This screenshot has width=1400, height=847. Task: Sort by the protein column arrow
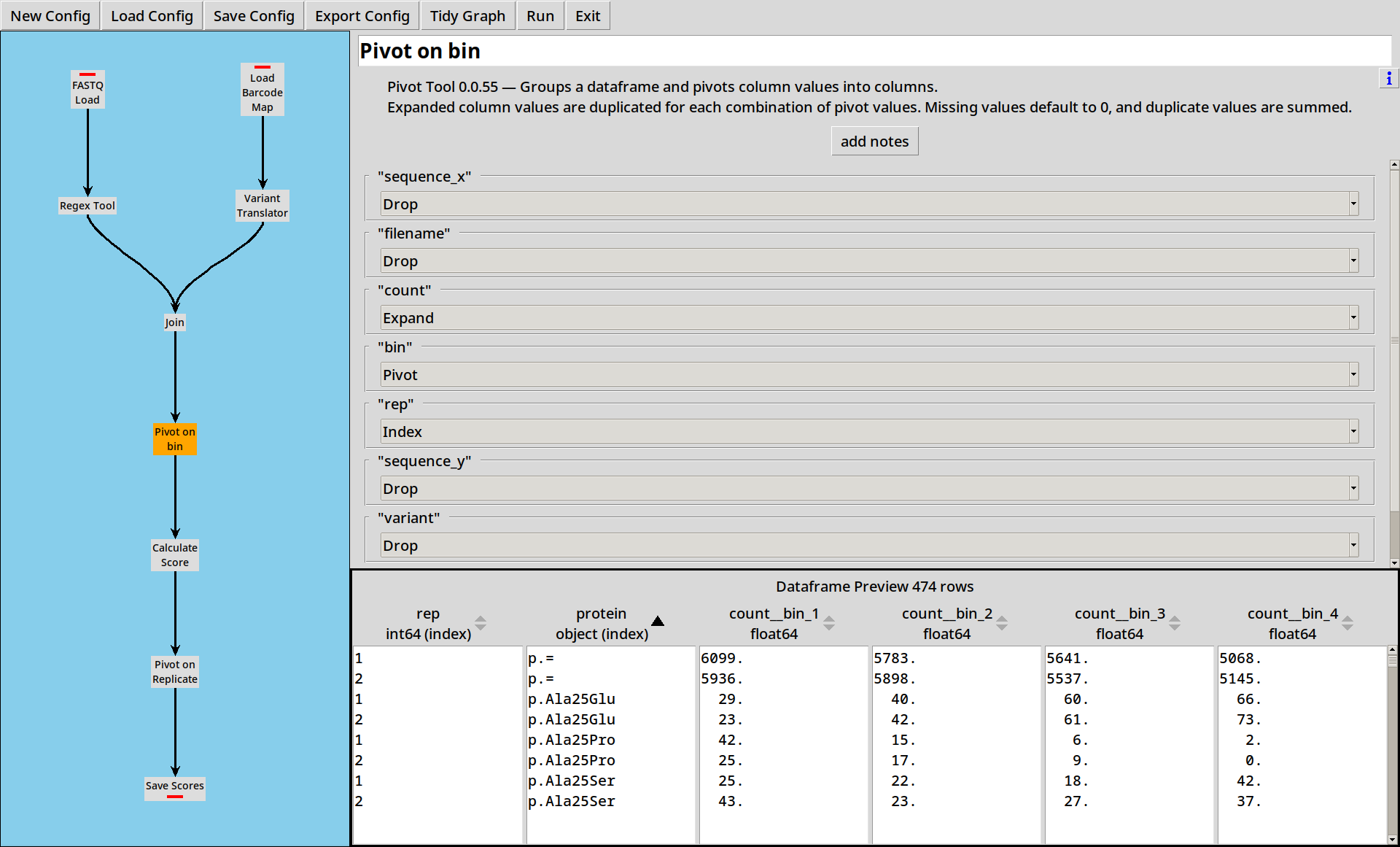(658, 621)
